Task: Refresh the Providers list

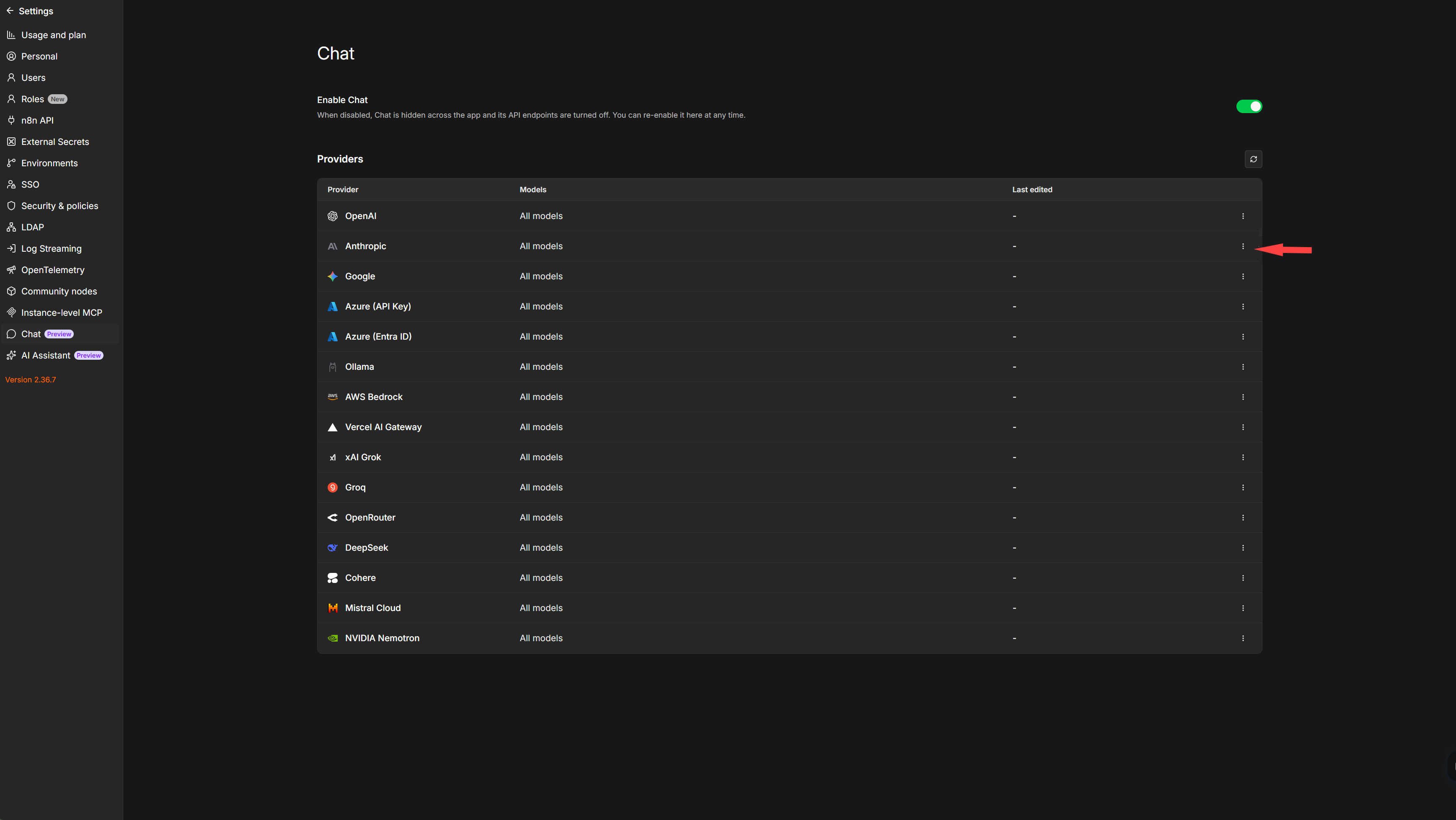Action: (1253, 160)
